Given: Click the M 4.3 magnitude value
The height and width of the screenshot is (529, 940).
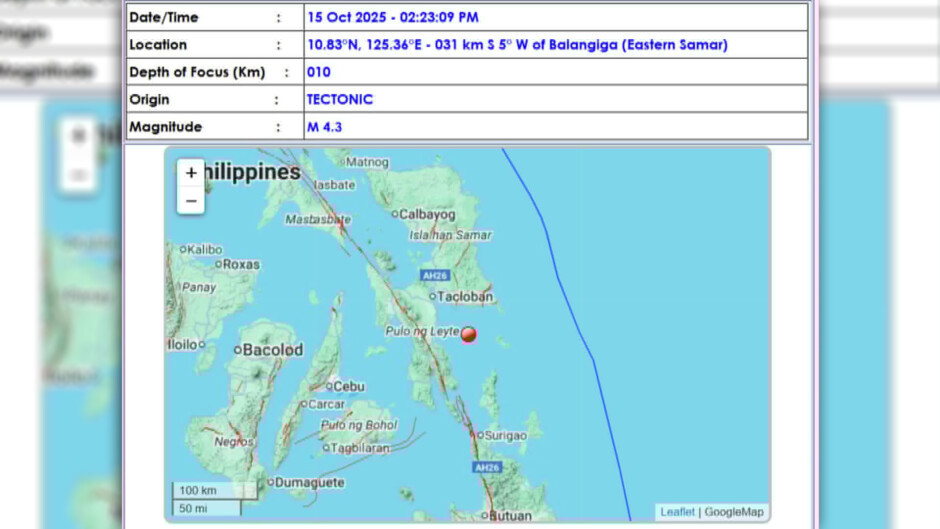Looking at the screenshot, I should [x=324, y=127].
